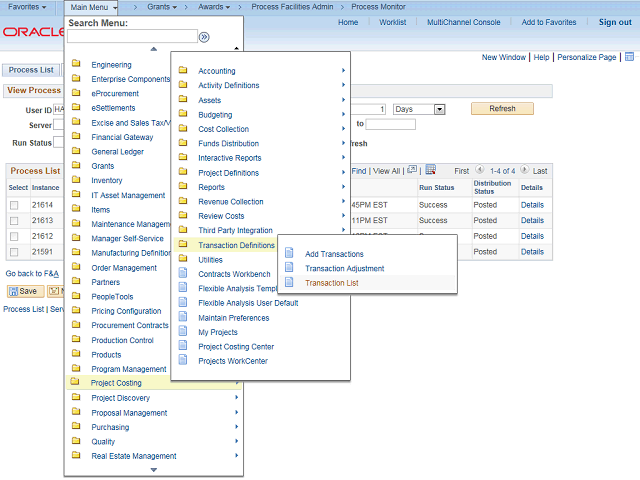Click the Engineering folder icon
This screenshot has height=480, width=640.
pos(76,65)
